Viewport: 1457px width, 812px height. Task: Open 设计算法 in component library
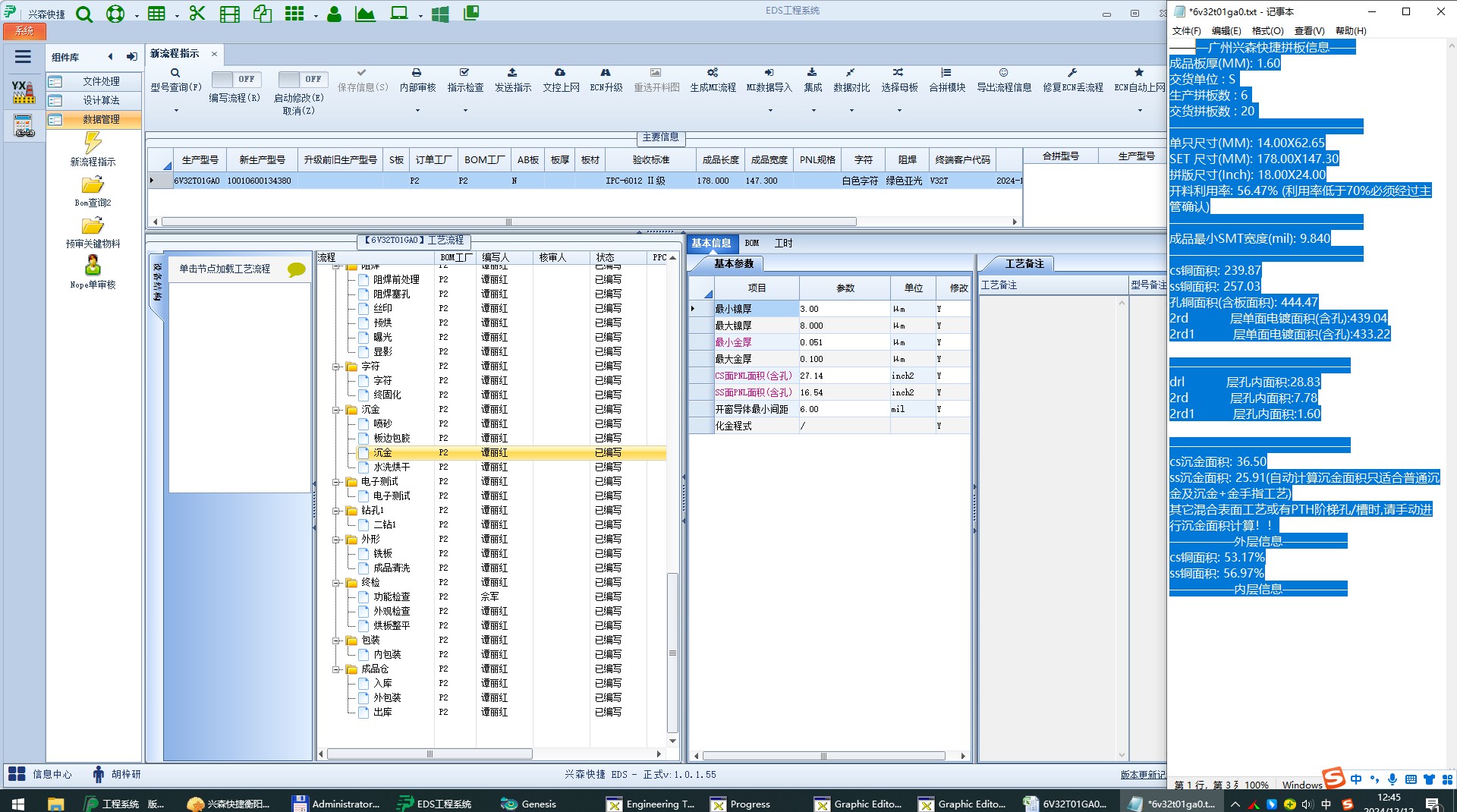point(94,100)
